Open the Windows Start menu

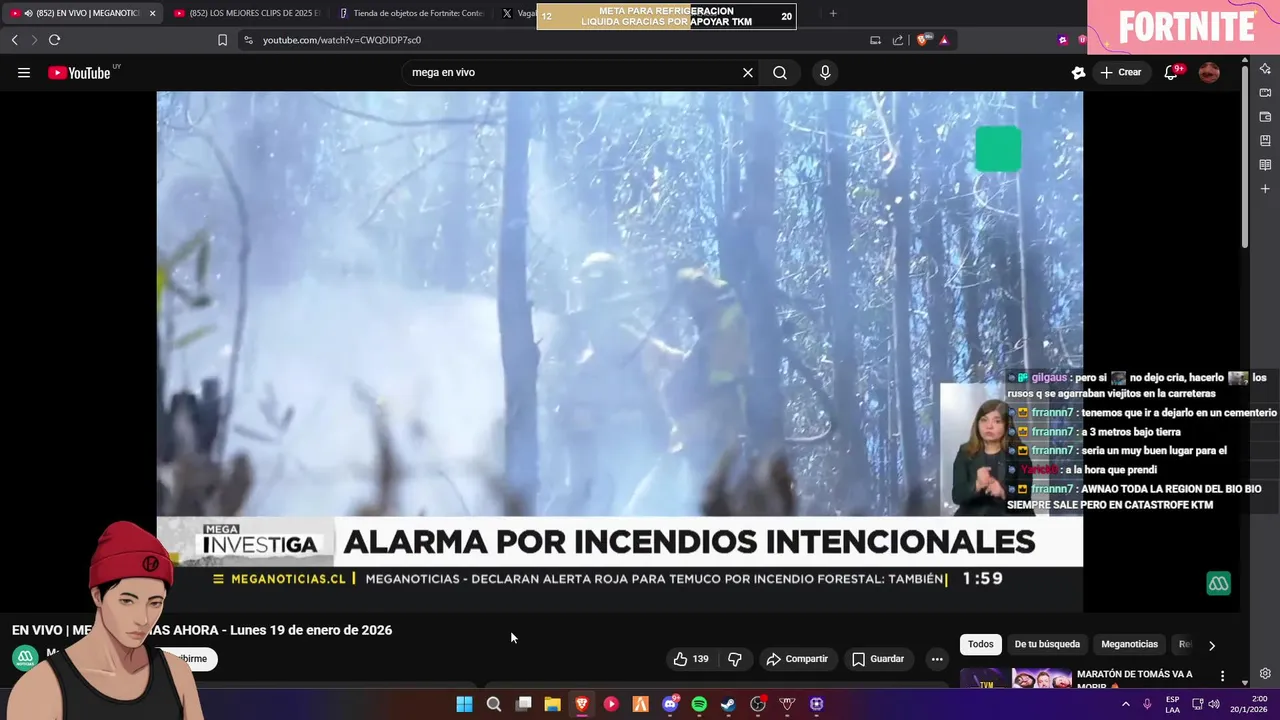pyautogui.click(x=464, y=704)
